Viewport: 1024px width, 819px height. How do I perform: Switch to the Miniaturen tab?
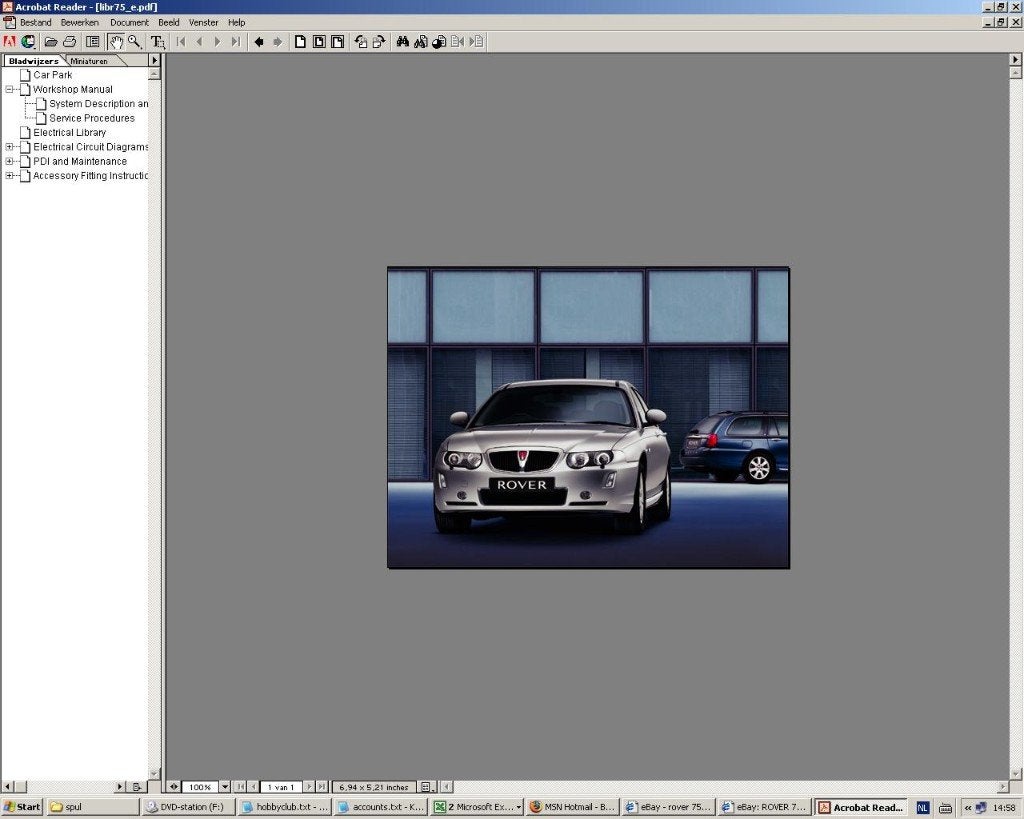point(89,61)
